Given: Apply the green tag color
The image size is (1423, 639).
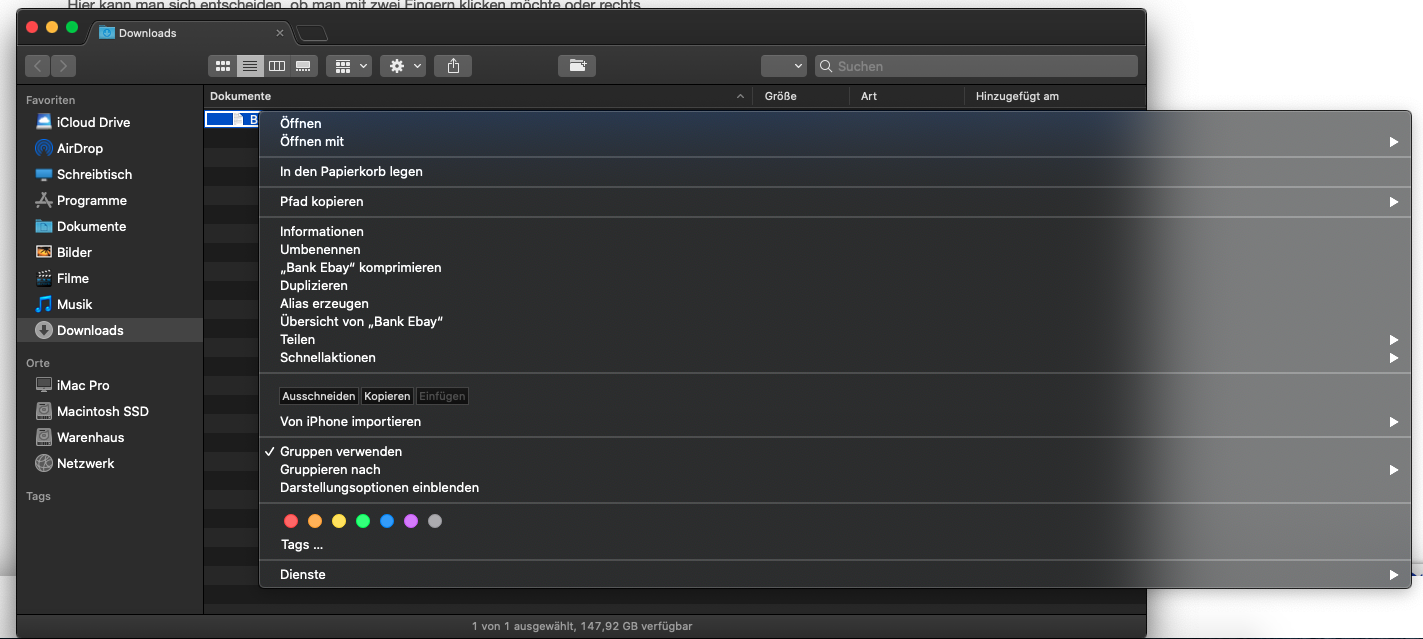Looking at the screenshot, I should [x=363, y=521].
